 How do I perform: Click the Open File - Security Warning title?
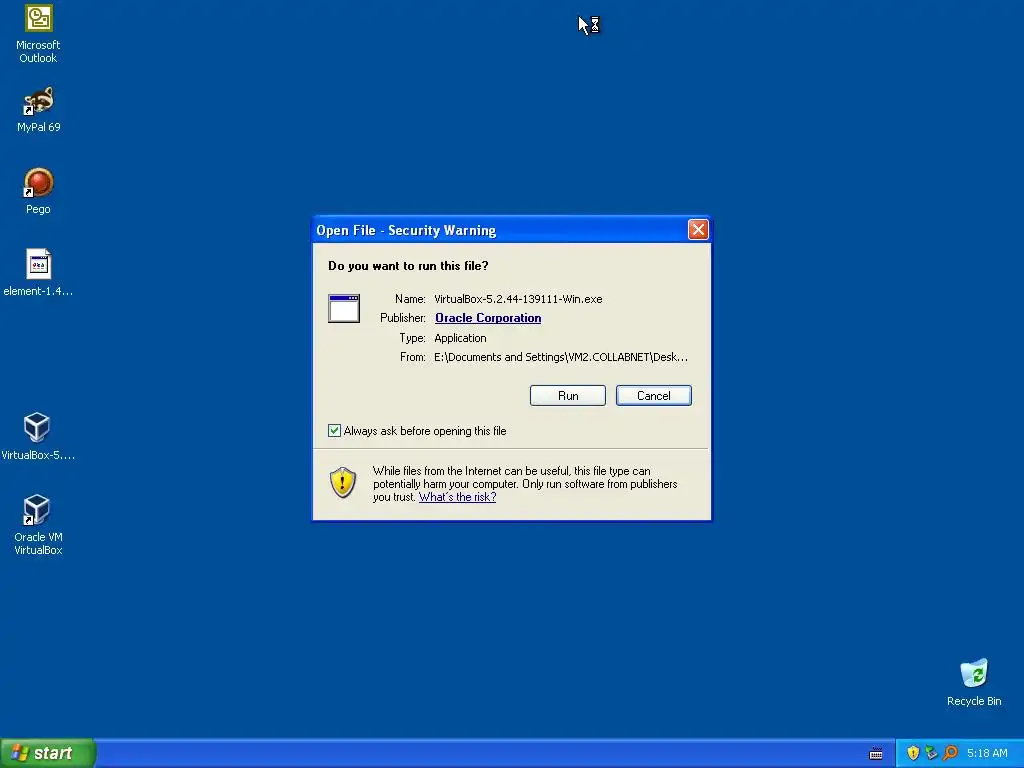tap(406, 231)
